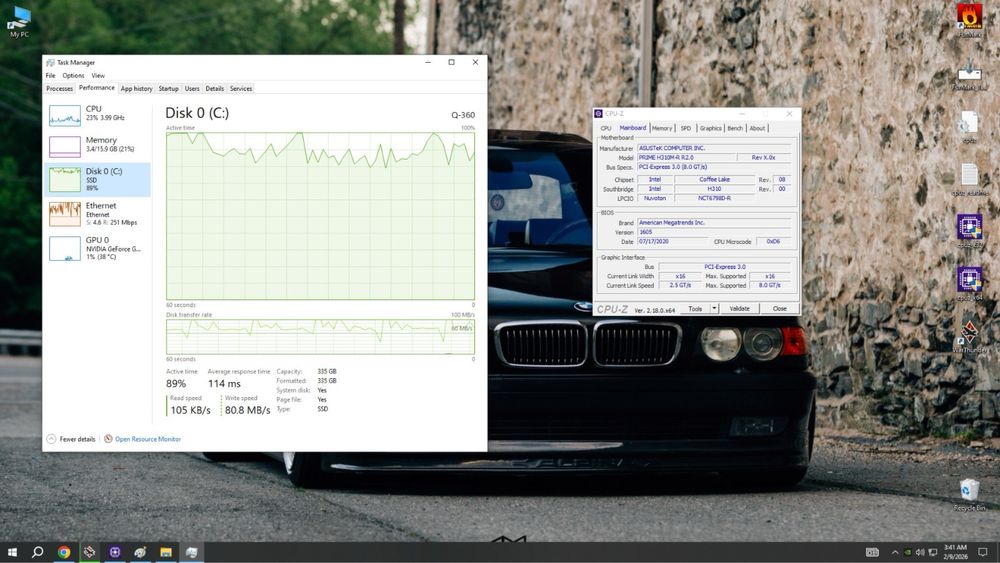
Task: Open File Explorer from the taskbar
Action: click(x=166, y=552)
